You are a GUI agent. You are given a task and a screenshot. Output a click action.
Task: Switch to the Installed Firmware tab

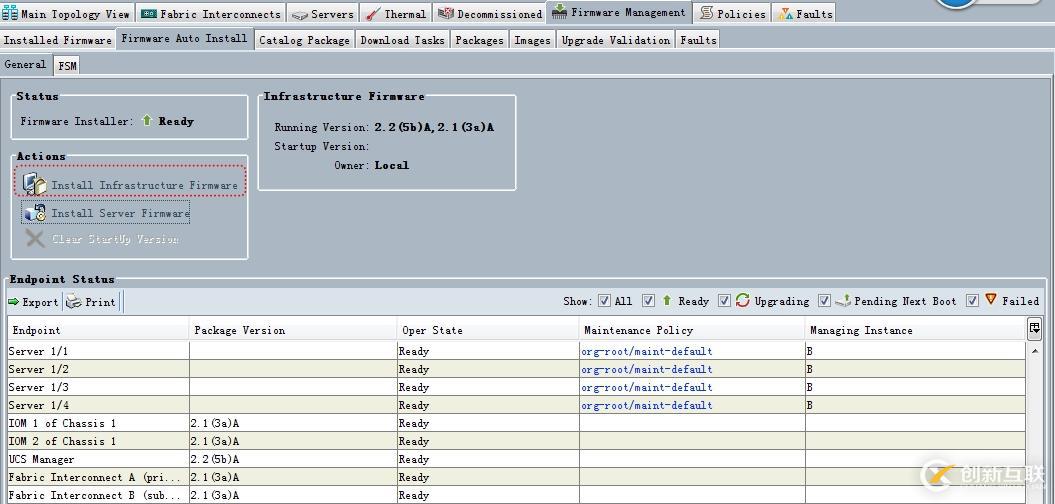pyautogui.click(x=58, y=40)
